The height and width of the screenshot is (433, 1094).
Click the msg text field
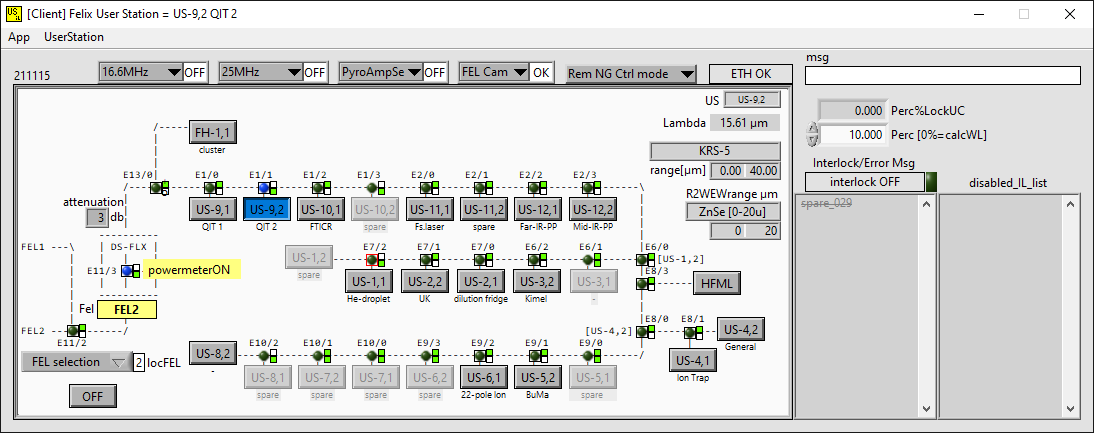943,76
